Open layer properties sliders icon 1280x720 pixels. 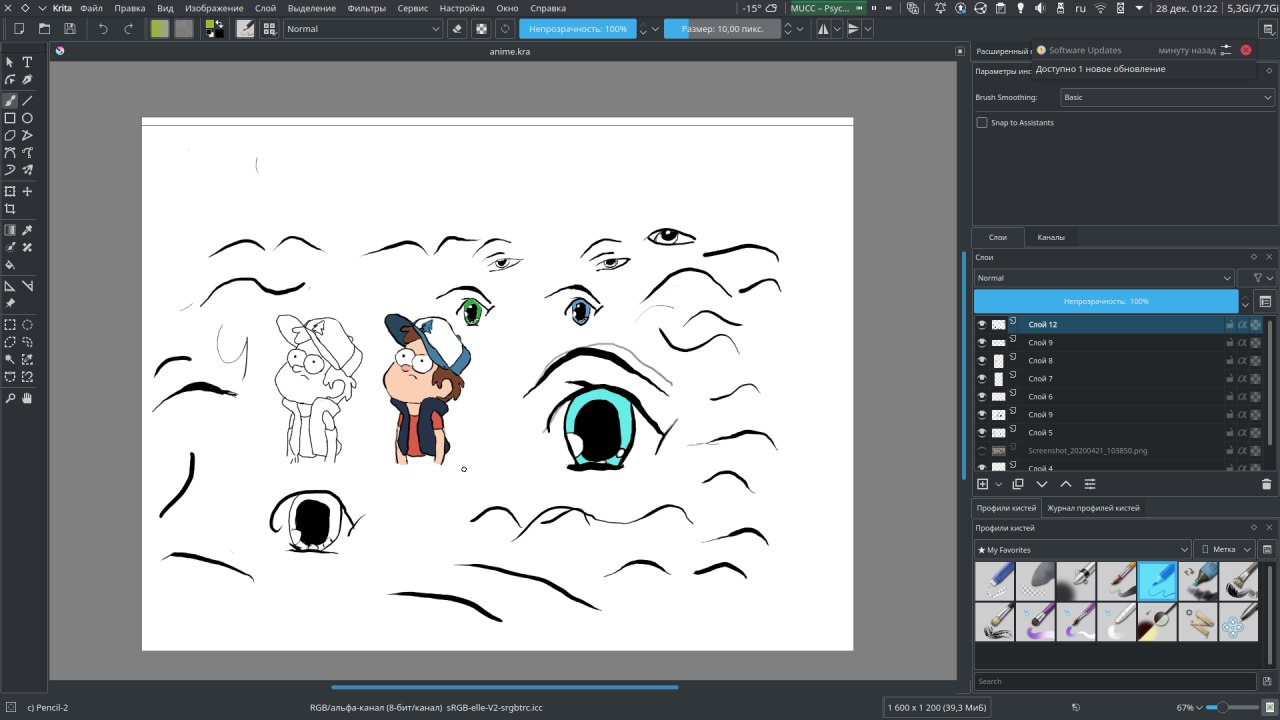(1089, 484)
